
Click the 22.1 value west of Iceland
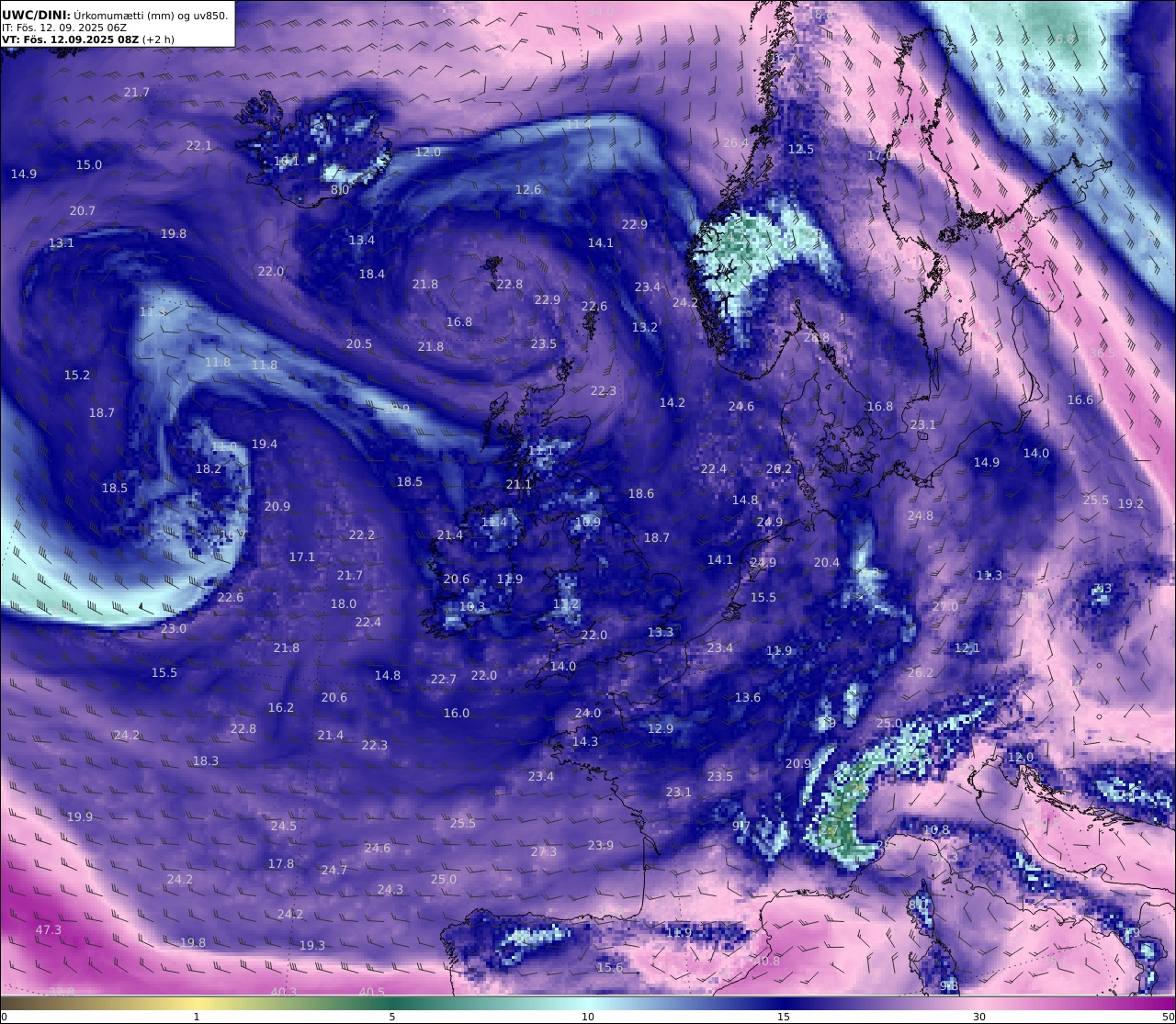(x=199, y=146)
